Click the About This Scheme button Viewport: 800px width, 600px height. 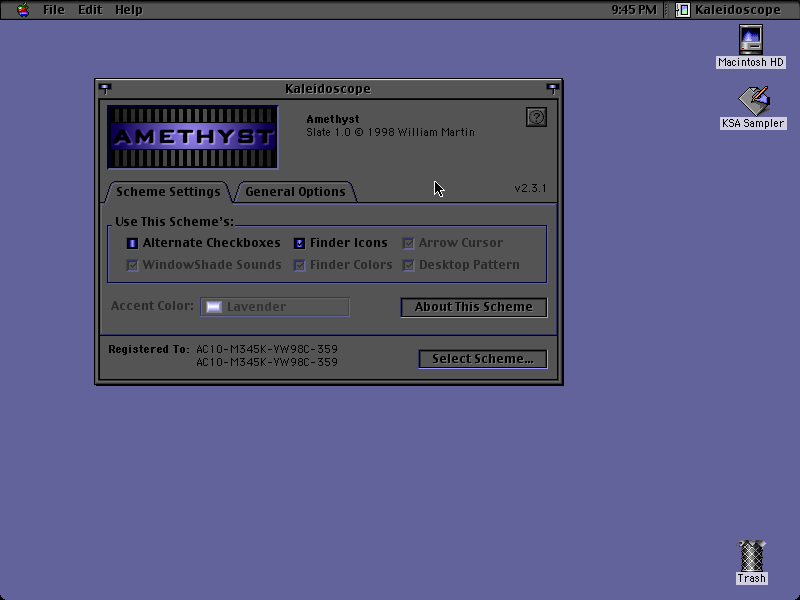474,307
